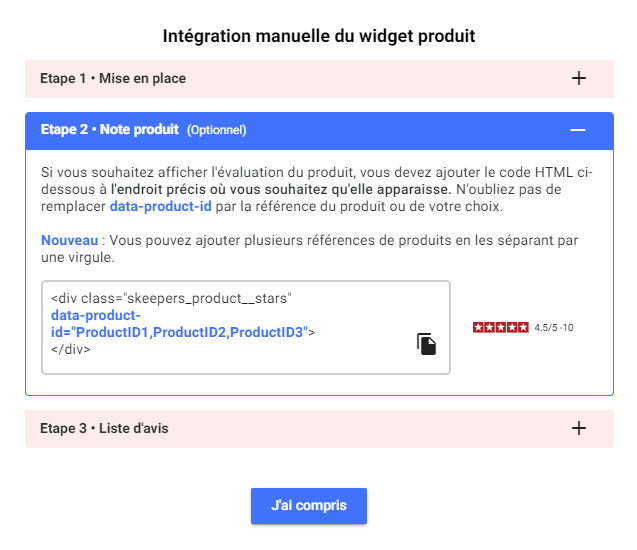This screenshot has width=637, height=550.
Task: Click the 'une virgule' text under Nouveau
Action: pyautogui.click(x=76, y=258)
